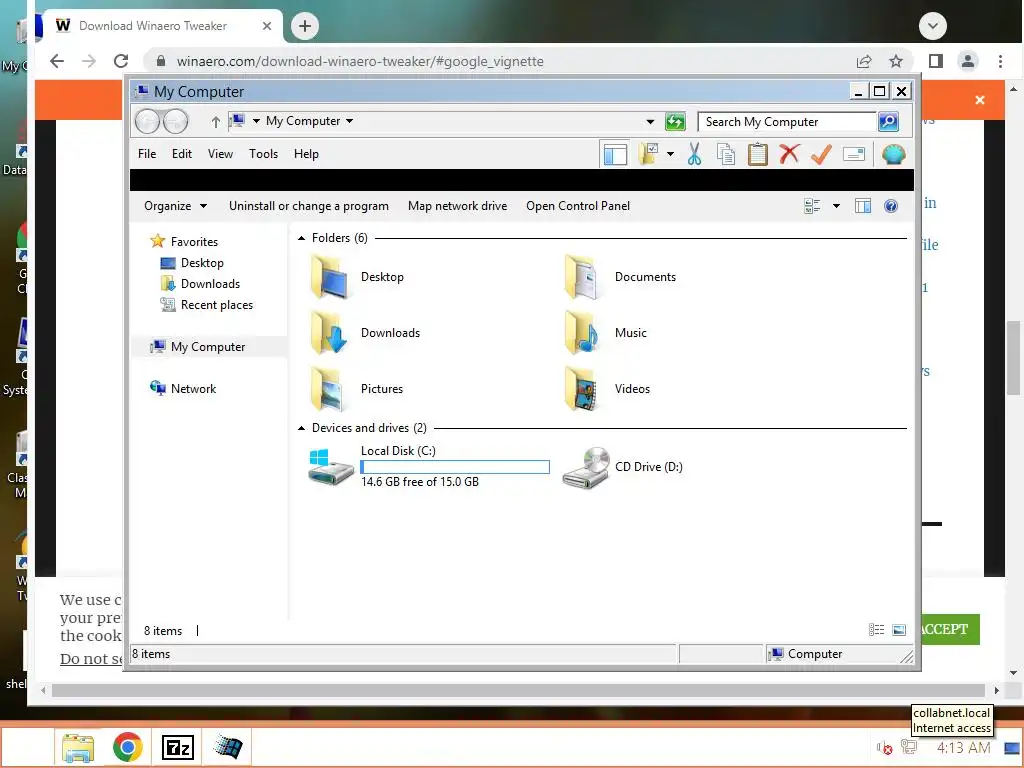The image size is (1024, 768).
Task: Select the Documents folder icon
Action: (582, 277)
